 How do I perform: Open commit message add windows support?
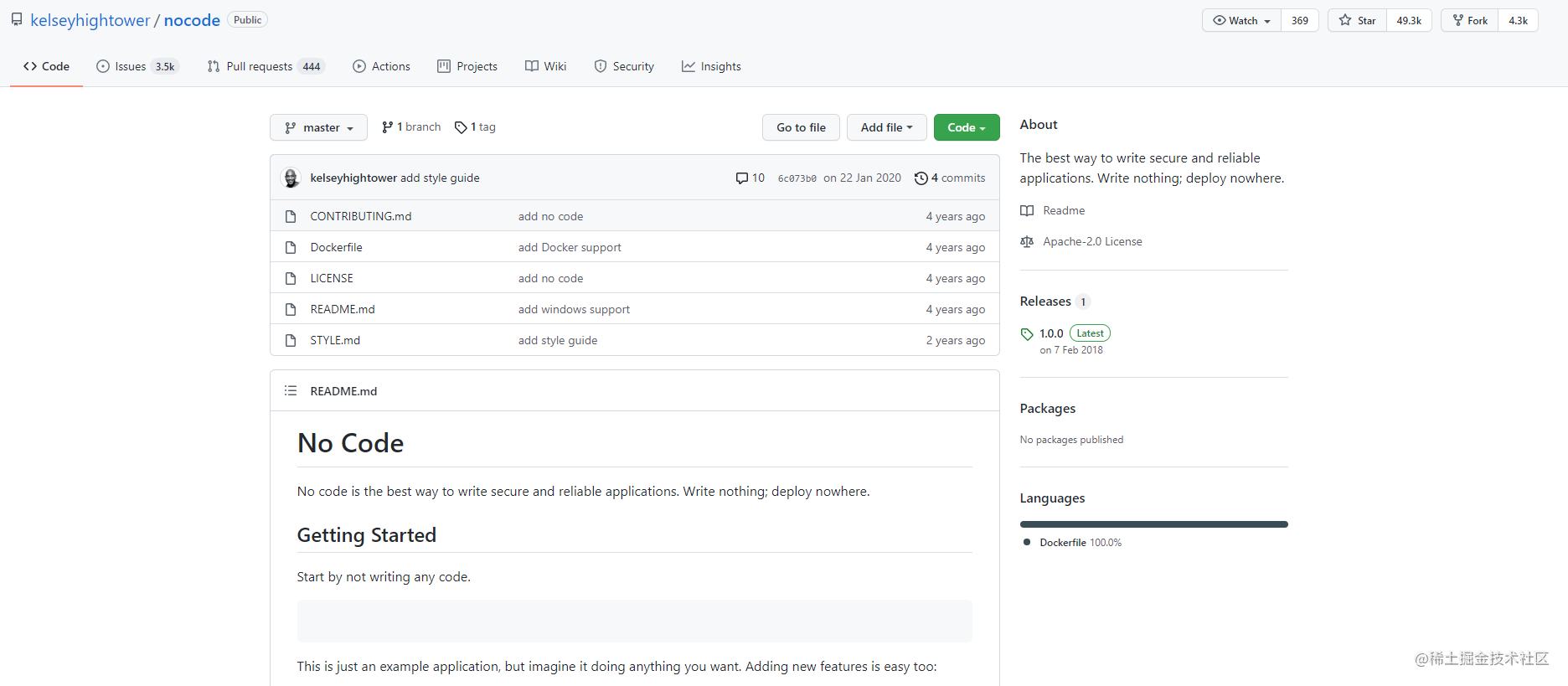coord(574,309)
